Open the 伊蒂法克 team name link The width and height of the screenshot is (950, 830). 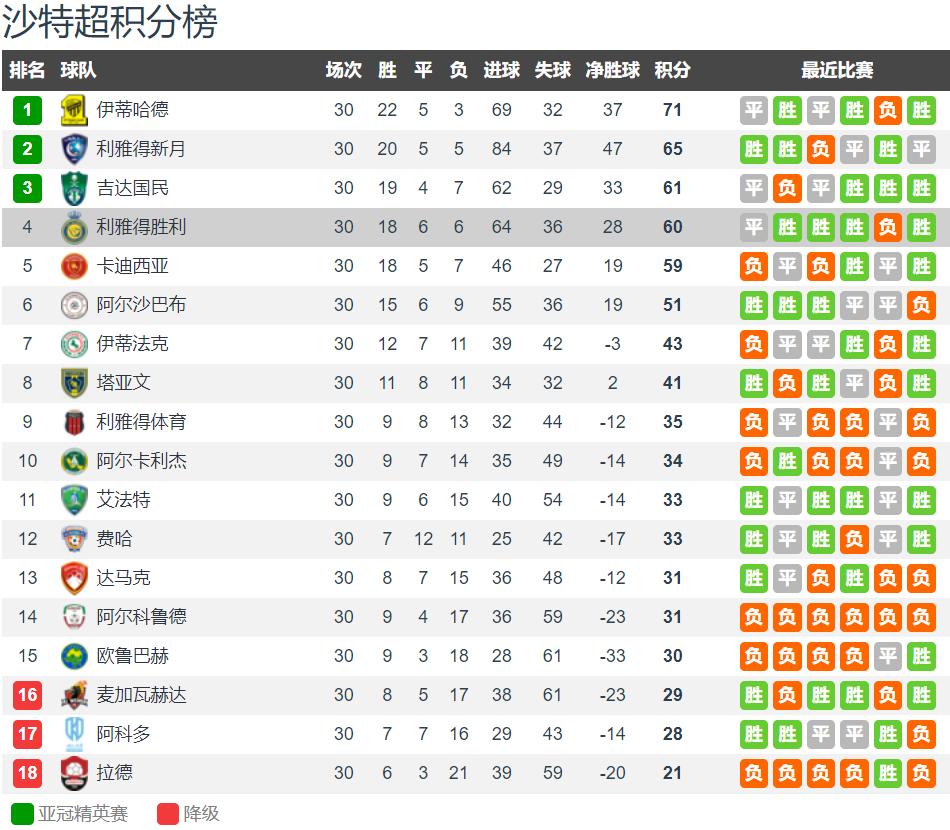132,344
